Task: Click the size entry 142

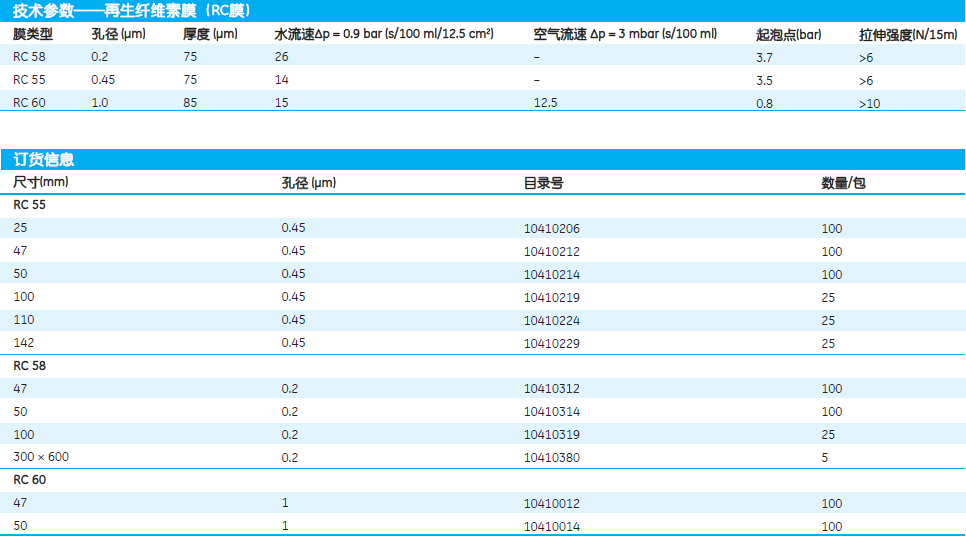Action: (23, 343)
